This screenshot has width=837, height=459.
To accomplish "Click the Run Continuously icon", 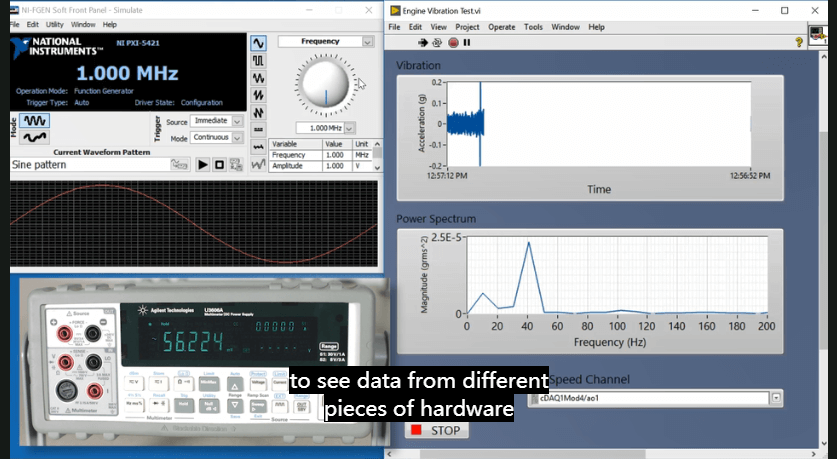I will coord(437,43).
